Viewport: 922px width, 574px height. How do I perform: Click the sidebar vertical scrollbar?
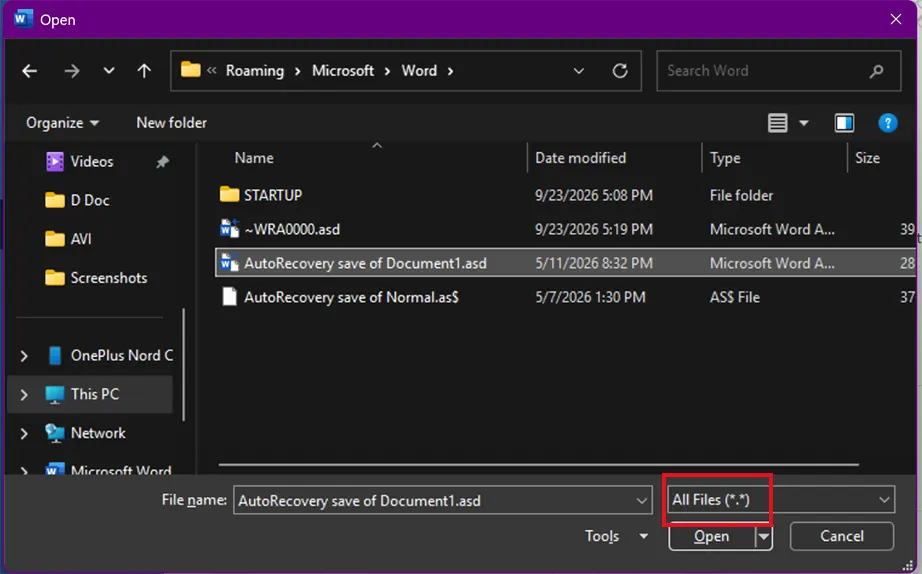[x=184, y=365]
